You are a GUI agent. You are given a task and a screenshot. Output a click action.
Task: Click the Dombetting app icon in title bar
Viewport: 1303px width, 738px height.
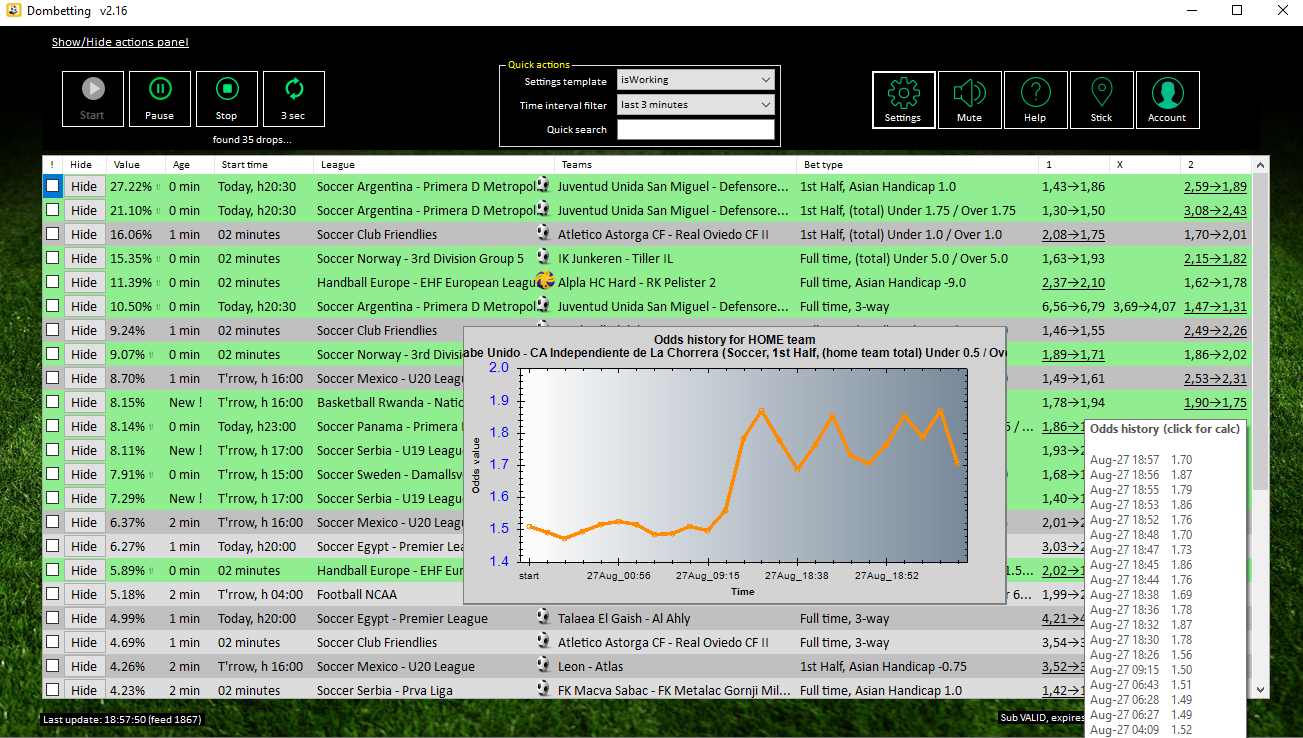tap(13, 11)
